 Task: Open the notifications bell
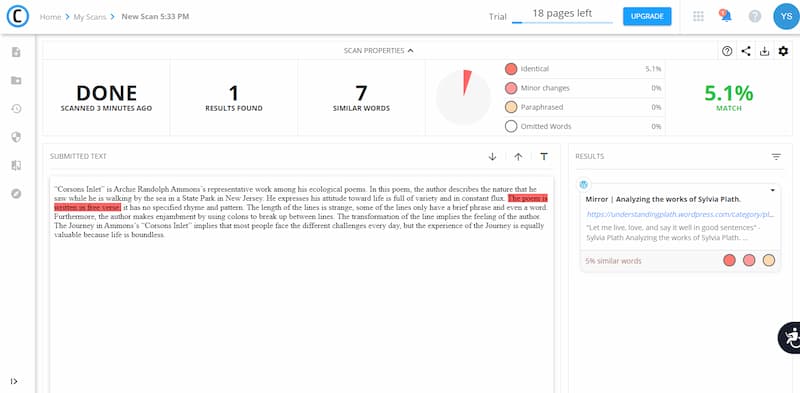(x=726, y=16)
